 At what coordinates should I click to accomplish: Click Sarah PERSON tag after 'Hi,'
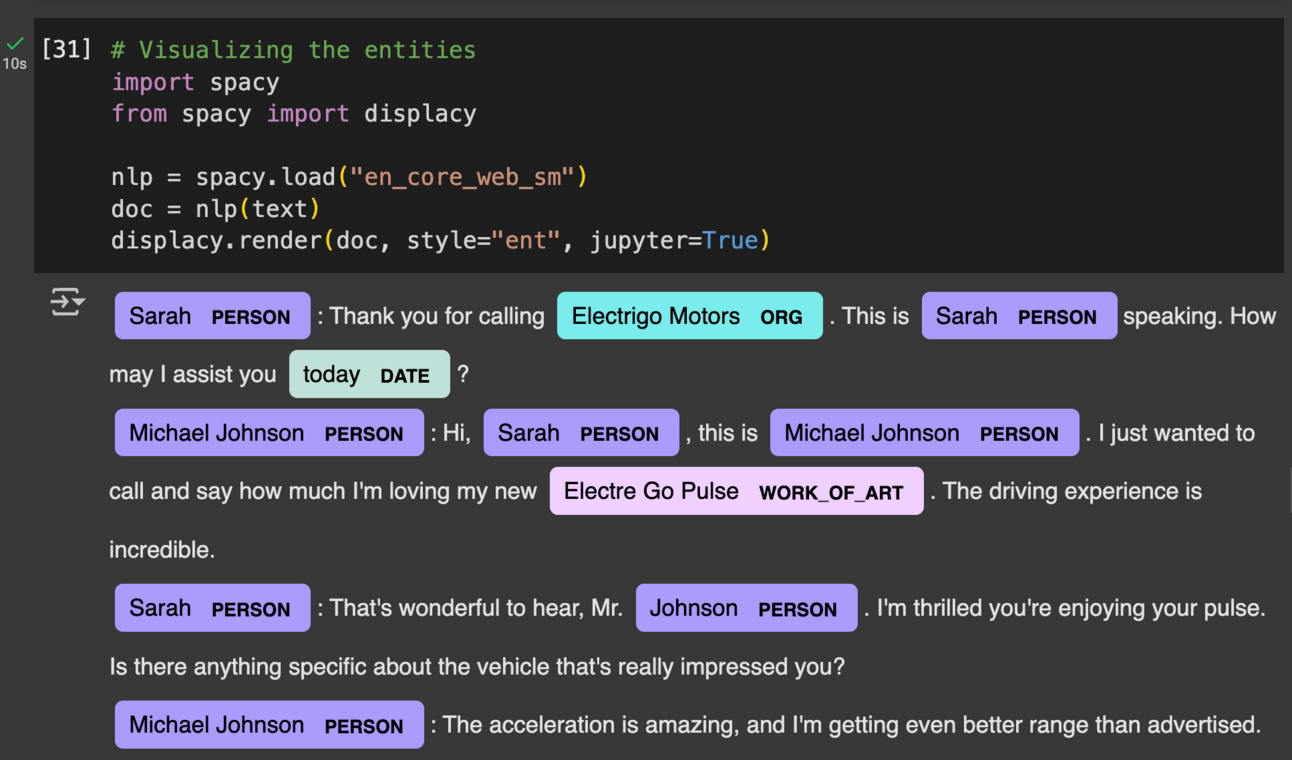coord(581,433)
